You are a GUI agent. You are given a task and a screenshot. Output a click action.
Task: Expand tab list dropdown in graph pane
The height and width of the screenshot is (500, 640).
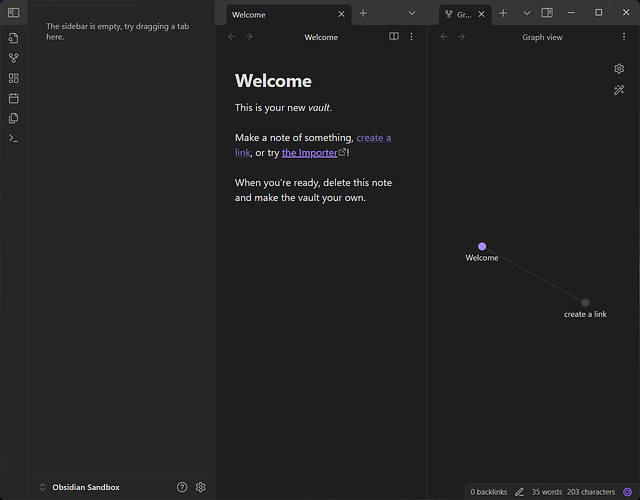(527, 13)
